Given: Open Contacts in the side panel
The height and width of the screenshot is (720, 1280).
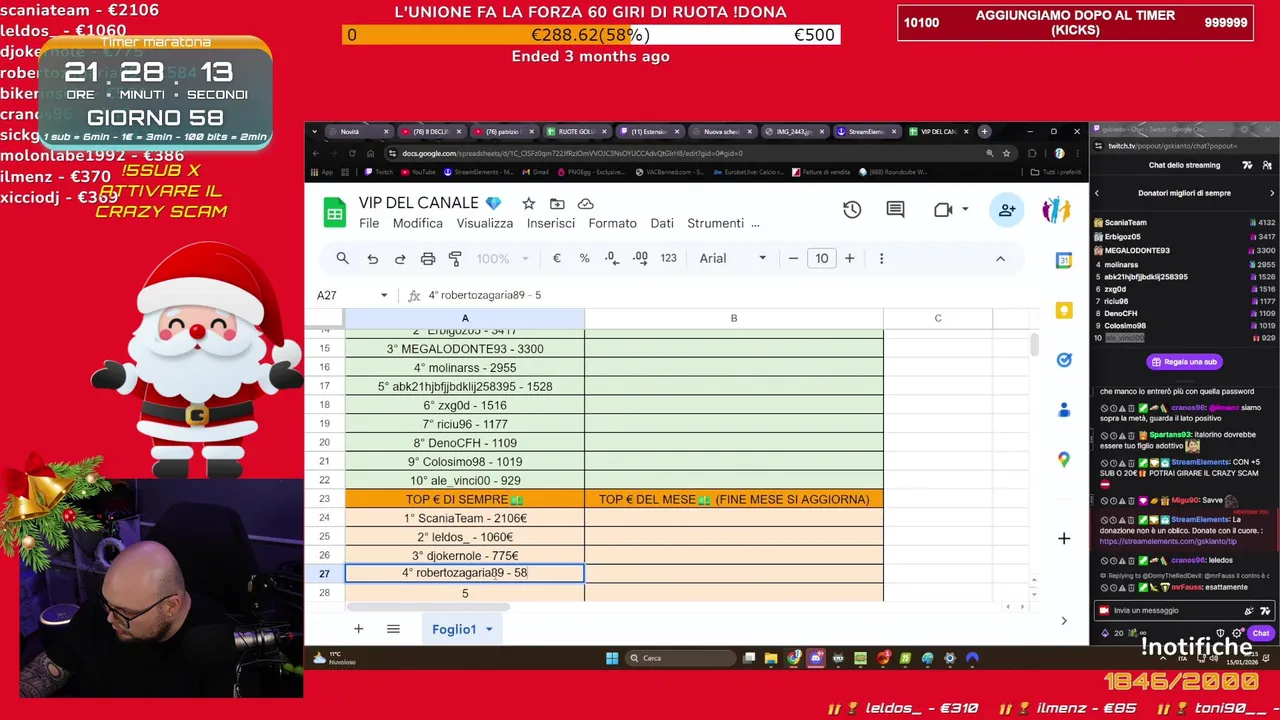Looking at the screenshot, I should click(1064, 410).
